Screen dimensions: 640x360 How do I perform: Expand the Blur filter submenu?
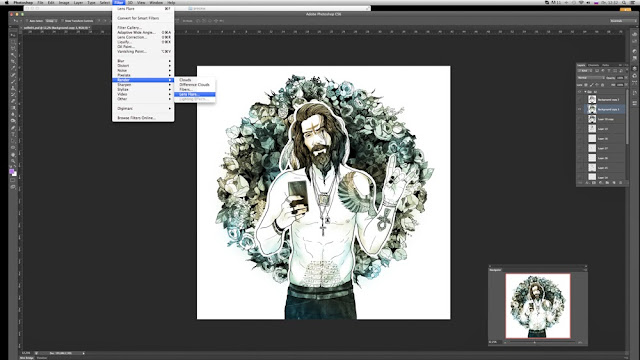tap(143, 61)
